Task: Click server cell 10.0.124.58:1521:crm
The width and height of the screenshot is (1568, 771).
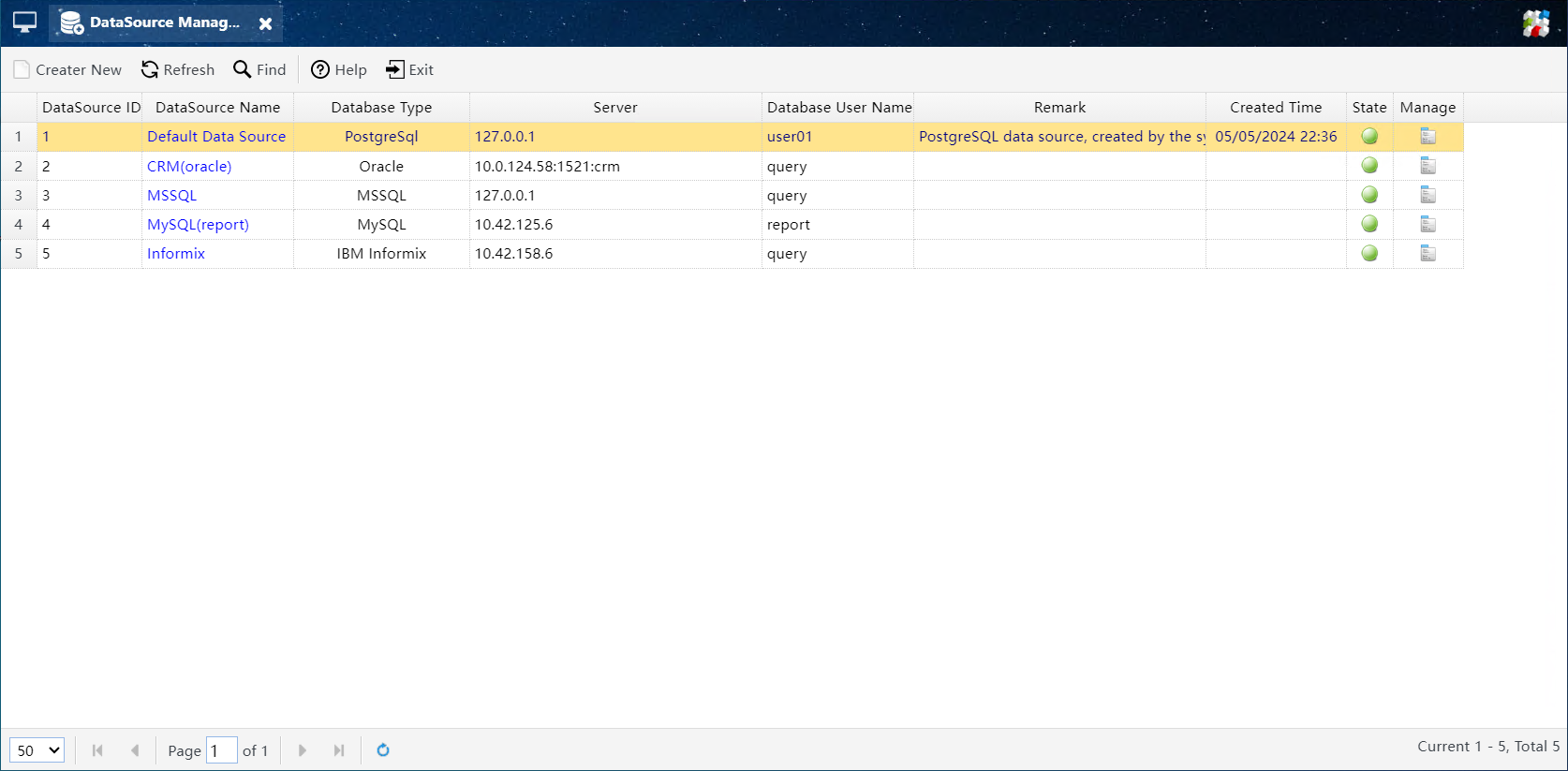Action: coord(615,167)
